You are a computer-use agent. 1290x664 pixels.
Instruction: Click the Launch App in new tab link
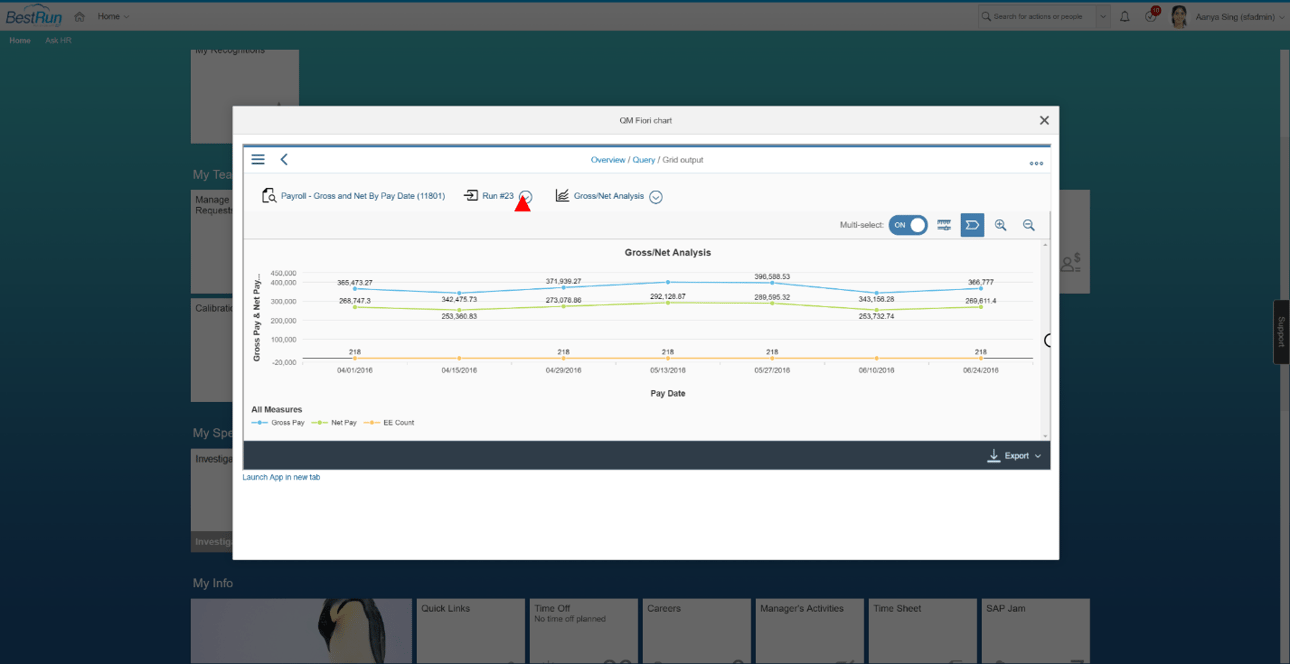pyautogui.click(x=283, y=479)
